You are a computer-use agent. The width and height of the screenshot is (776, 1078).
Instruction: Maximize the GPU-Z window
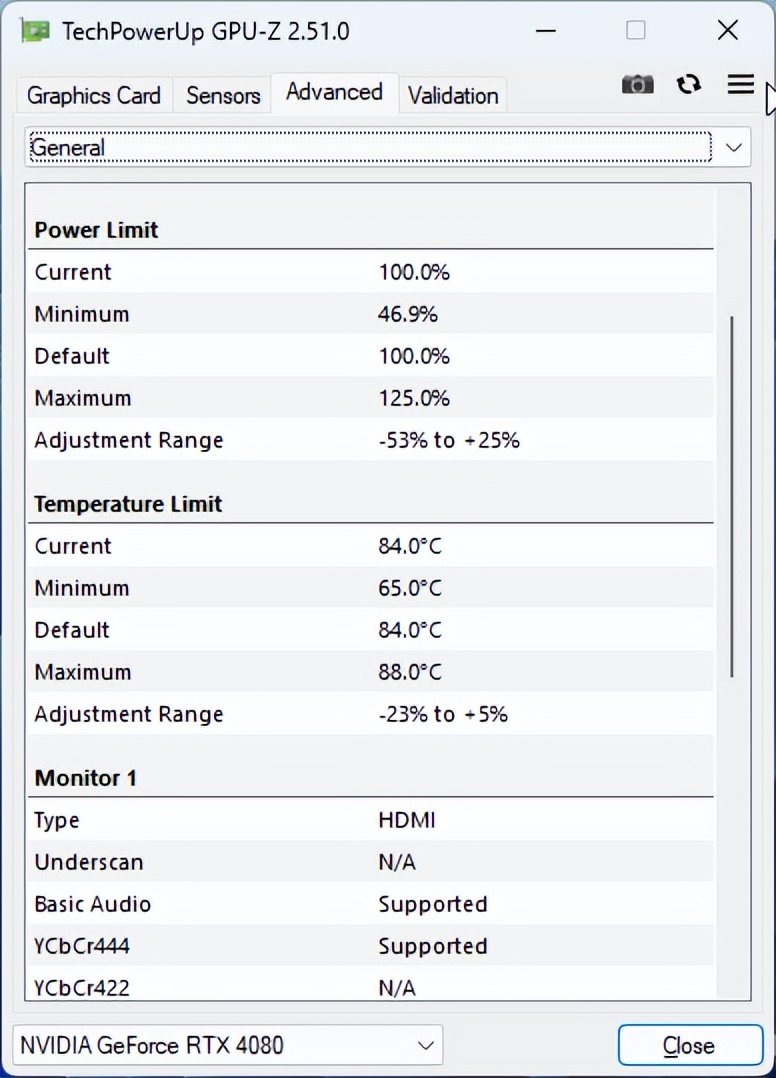[636, 31]
